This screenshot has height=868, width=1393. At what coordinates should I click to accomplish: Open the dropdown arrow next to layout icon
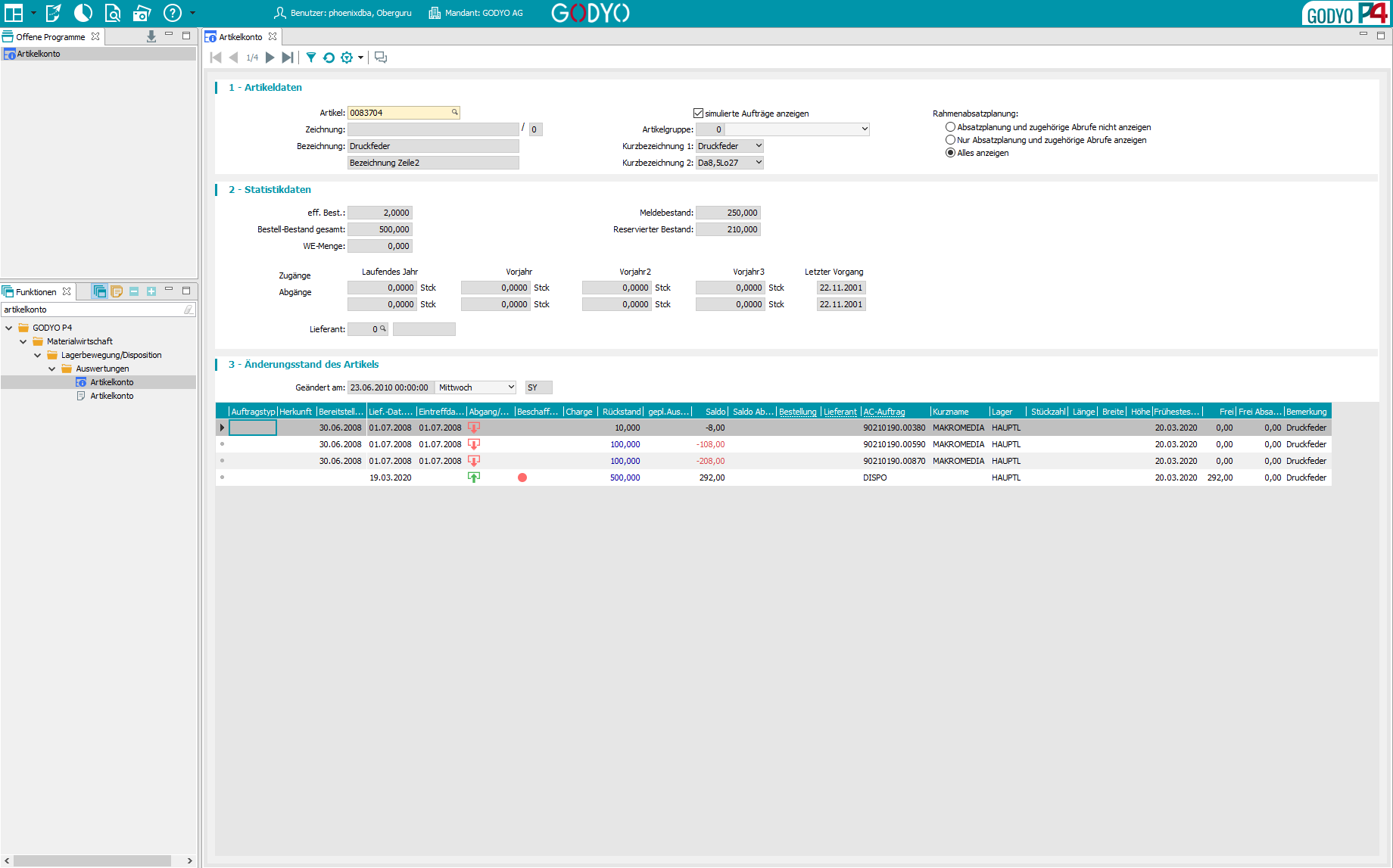33,13
